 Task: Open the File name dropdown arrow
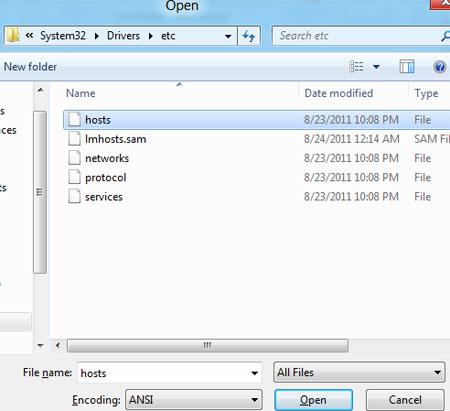[254, 373]
